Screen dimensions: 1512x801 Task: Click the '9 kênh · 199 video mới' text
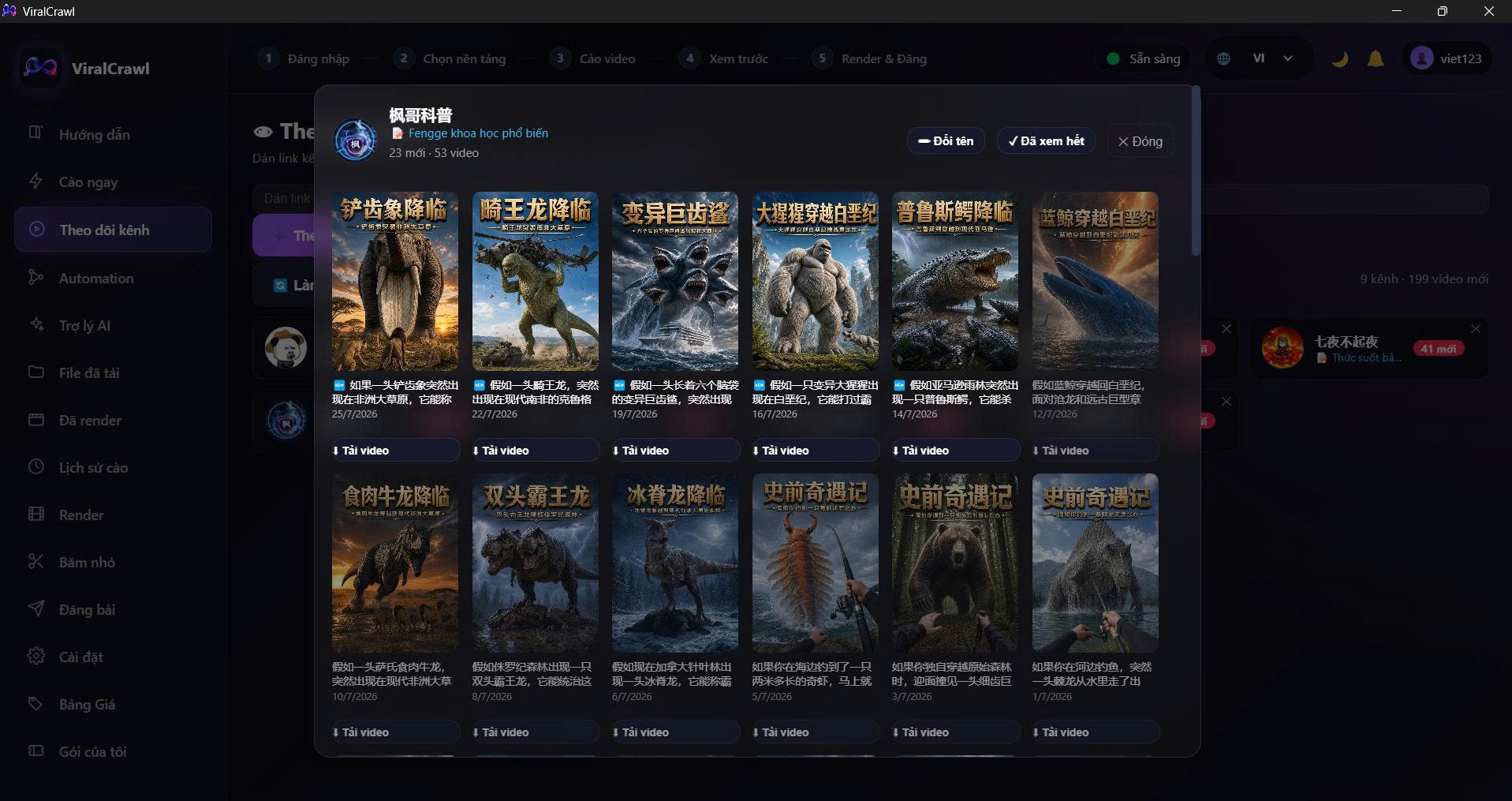[1424, 279]
